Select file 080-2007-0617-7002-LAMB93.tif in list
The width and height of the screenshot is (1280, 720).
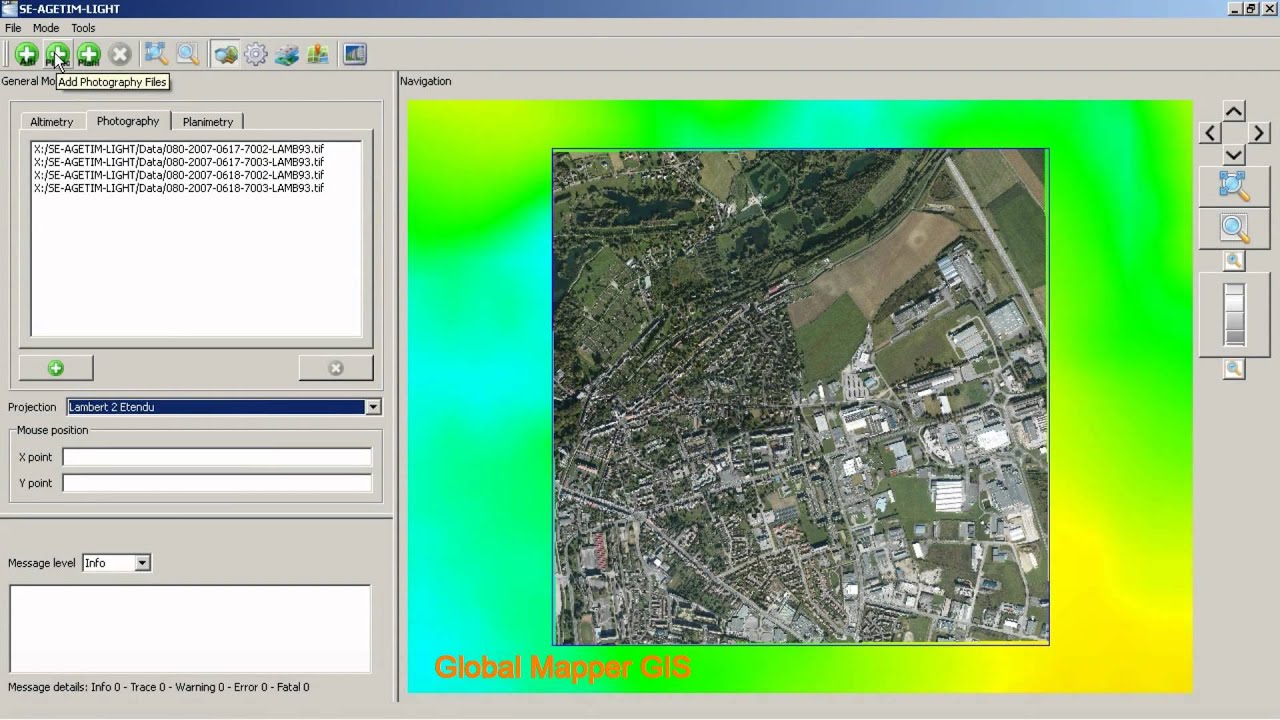[x=179, y=149]
